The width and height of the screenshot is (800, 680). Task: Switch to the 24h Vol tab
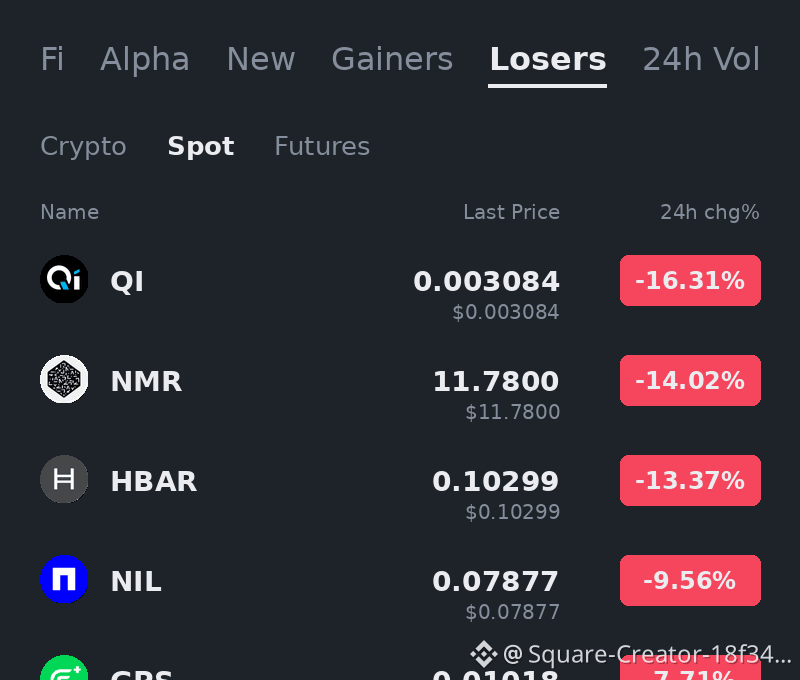pos(701,59)
